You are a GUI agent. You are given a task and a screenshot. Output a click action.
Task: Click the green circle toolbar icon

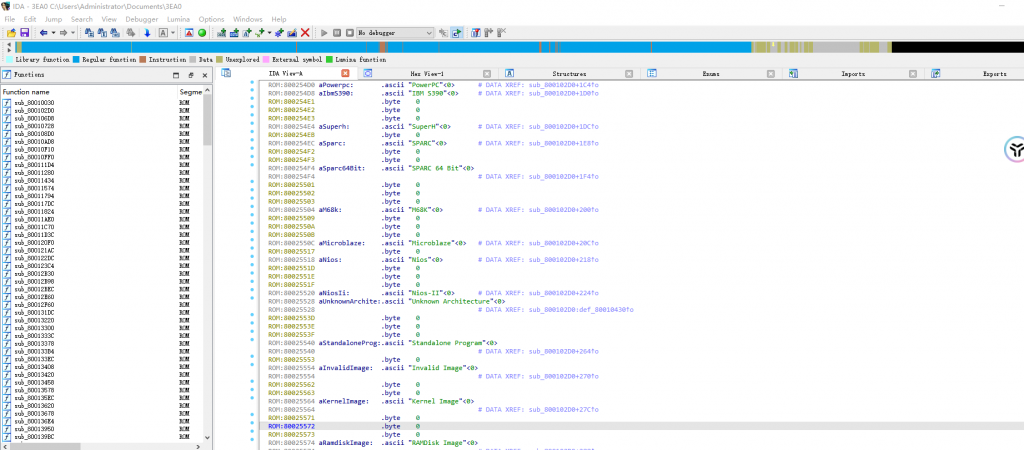pos(202,33)
